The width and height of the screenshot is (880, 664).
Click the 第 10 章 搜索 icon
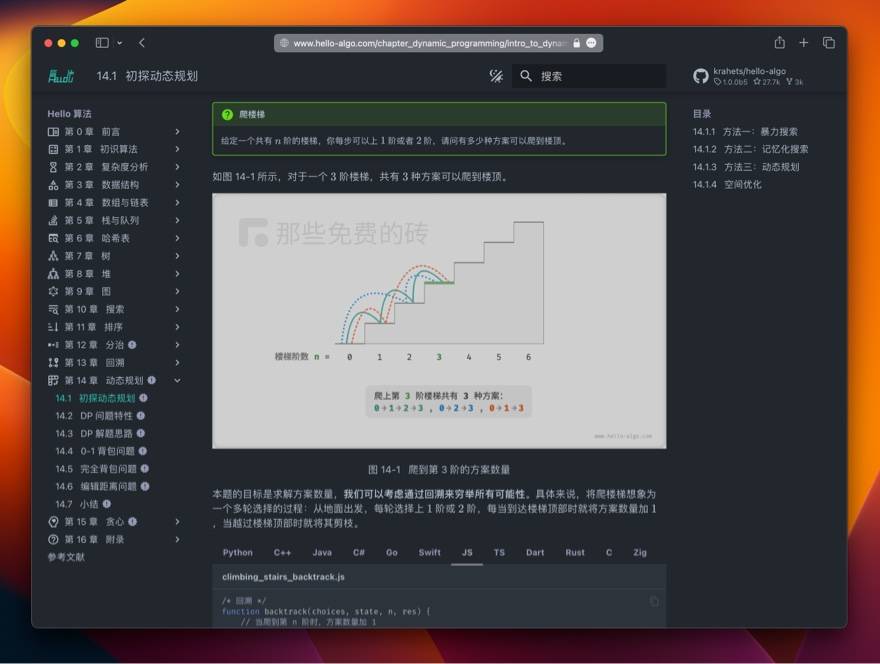coord(53,309)
